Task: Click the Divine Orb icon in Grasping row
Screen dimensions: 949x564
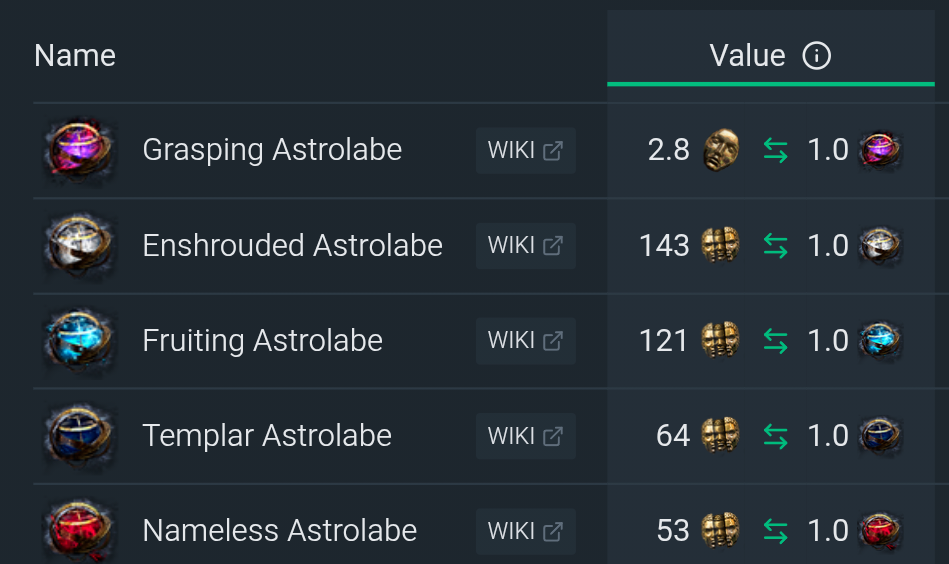Action: point(720,150)
